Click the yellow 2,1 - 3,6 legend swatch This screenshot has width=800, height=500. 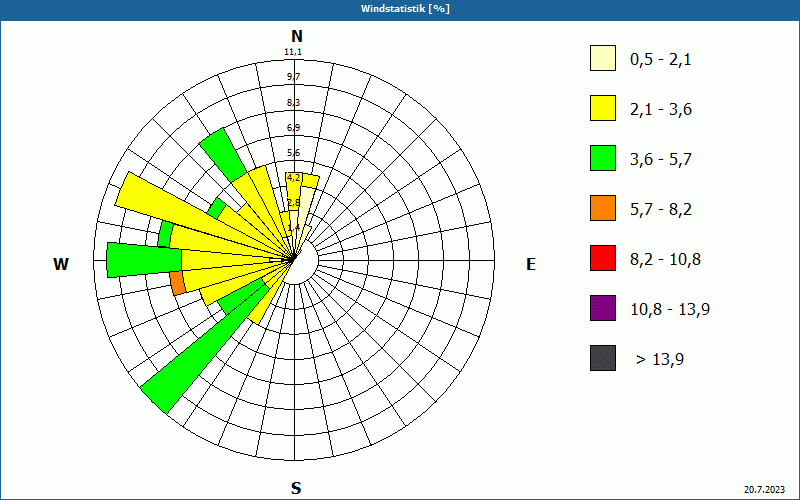coord(603,108)
